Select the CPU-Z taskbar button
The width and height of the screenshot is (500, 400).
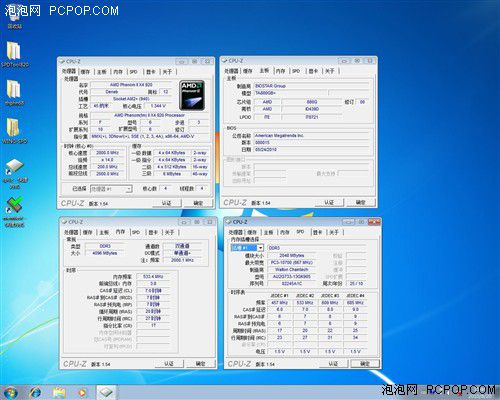tap(106, 392)
